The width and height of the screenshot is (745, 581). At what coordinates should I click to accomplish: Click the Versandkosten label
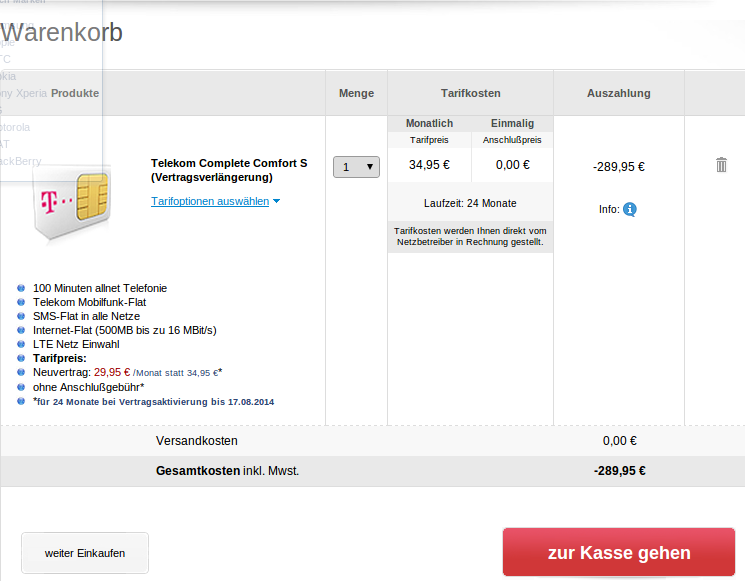point(197,441)
